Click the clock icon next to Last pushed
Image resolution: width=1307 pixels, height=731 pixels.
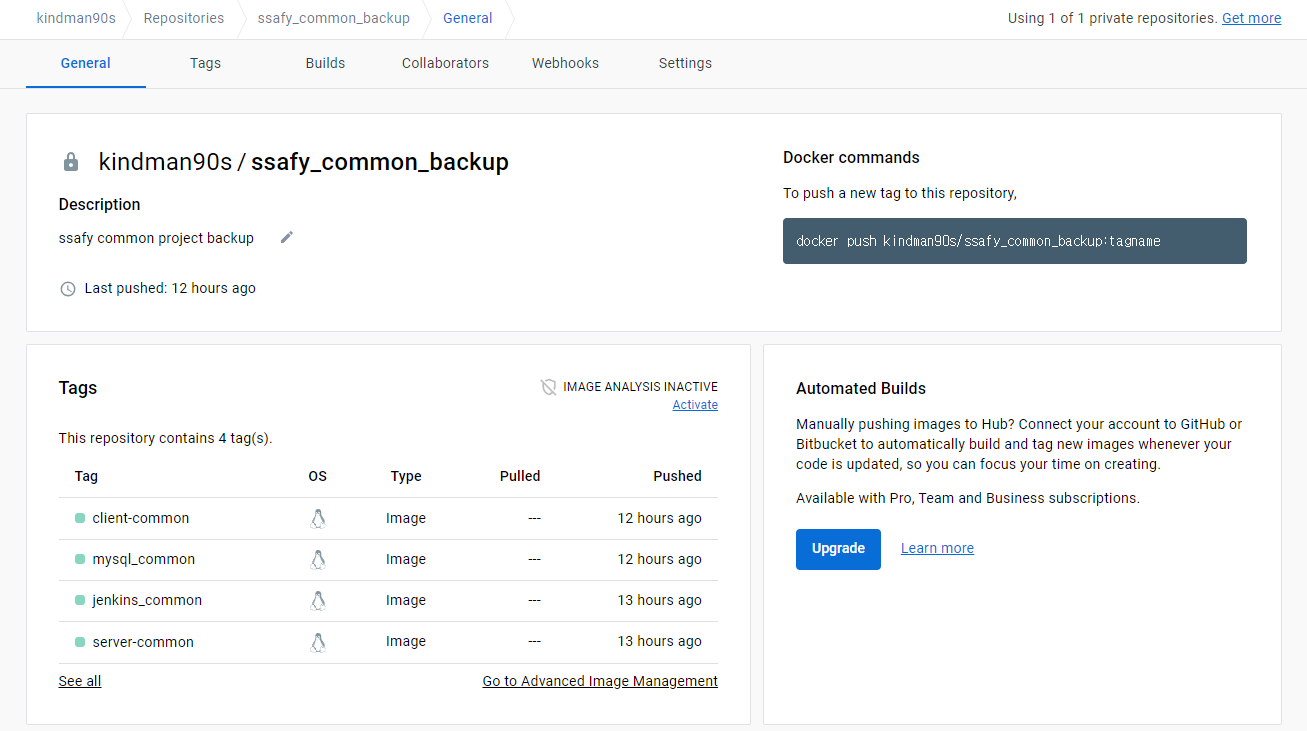tap(68, 289)
